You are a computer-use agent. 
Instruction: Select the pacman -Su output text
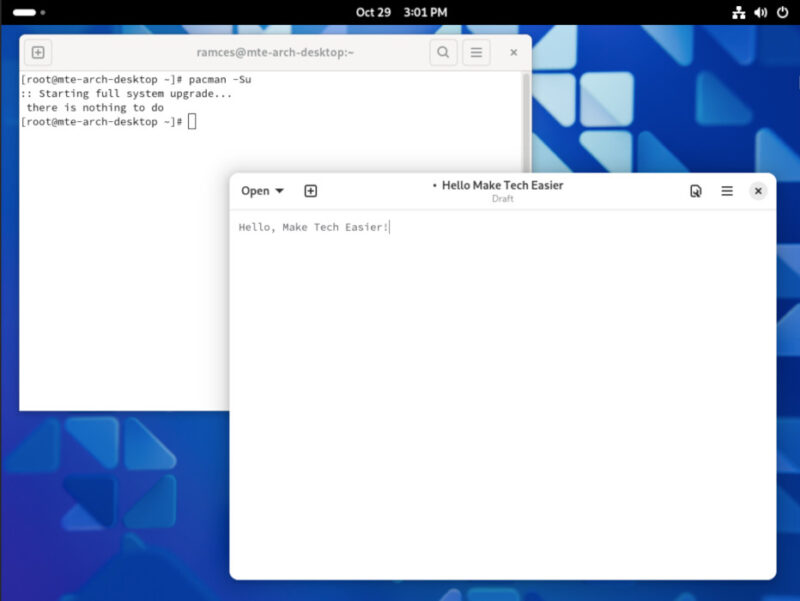pos(110,93)
